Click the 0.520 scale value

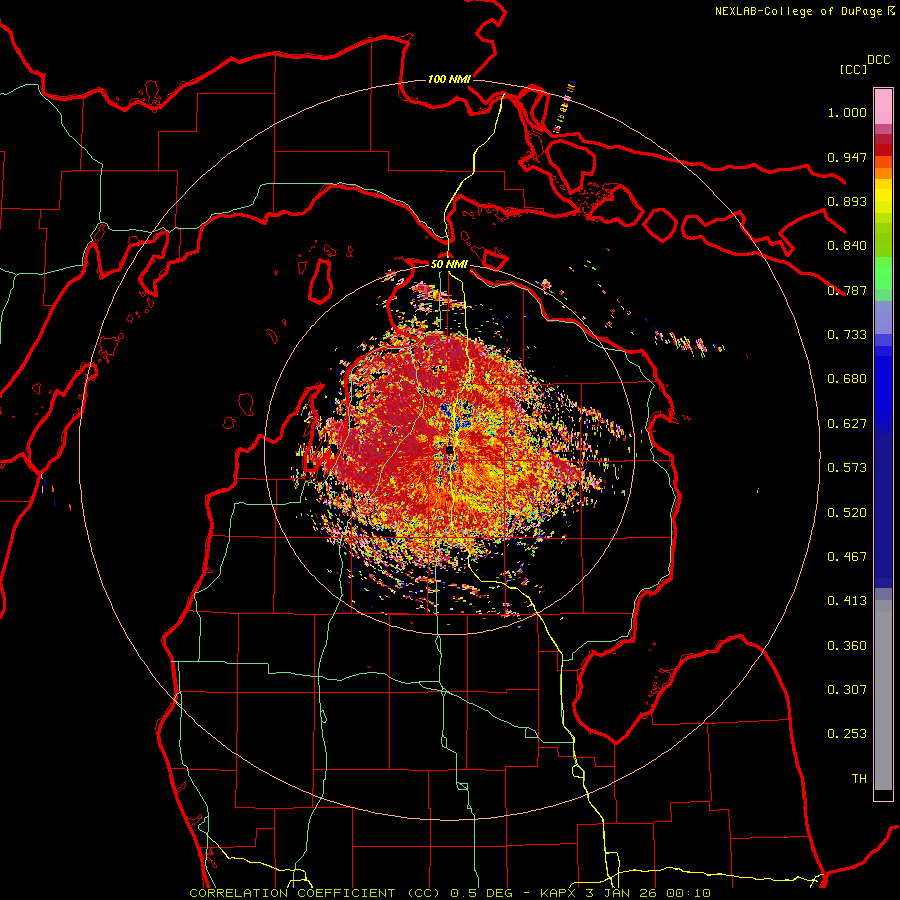pos(847,513)
